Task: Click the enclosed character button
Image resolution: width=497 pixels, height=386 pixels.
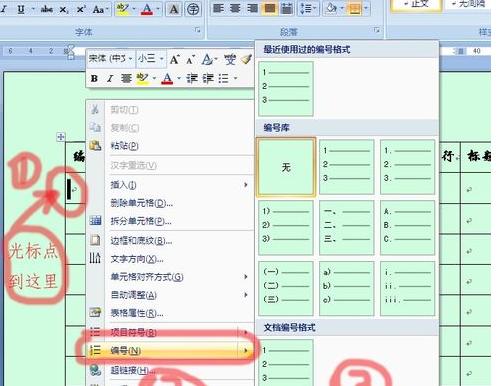Action: (x=193, y=9)
